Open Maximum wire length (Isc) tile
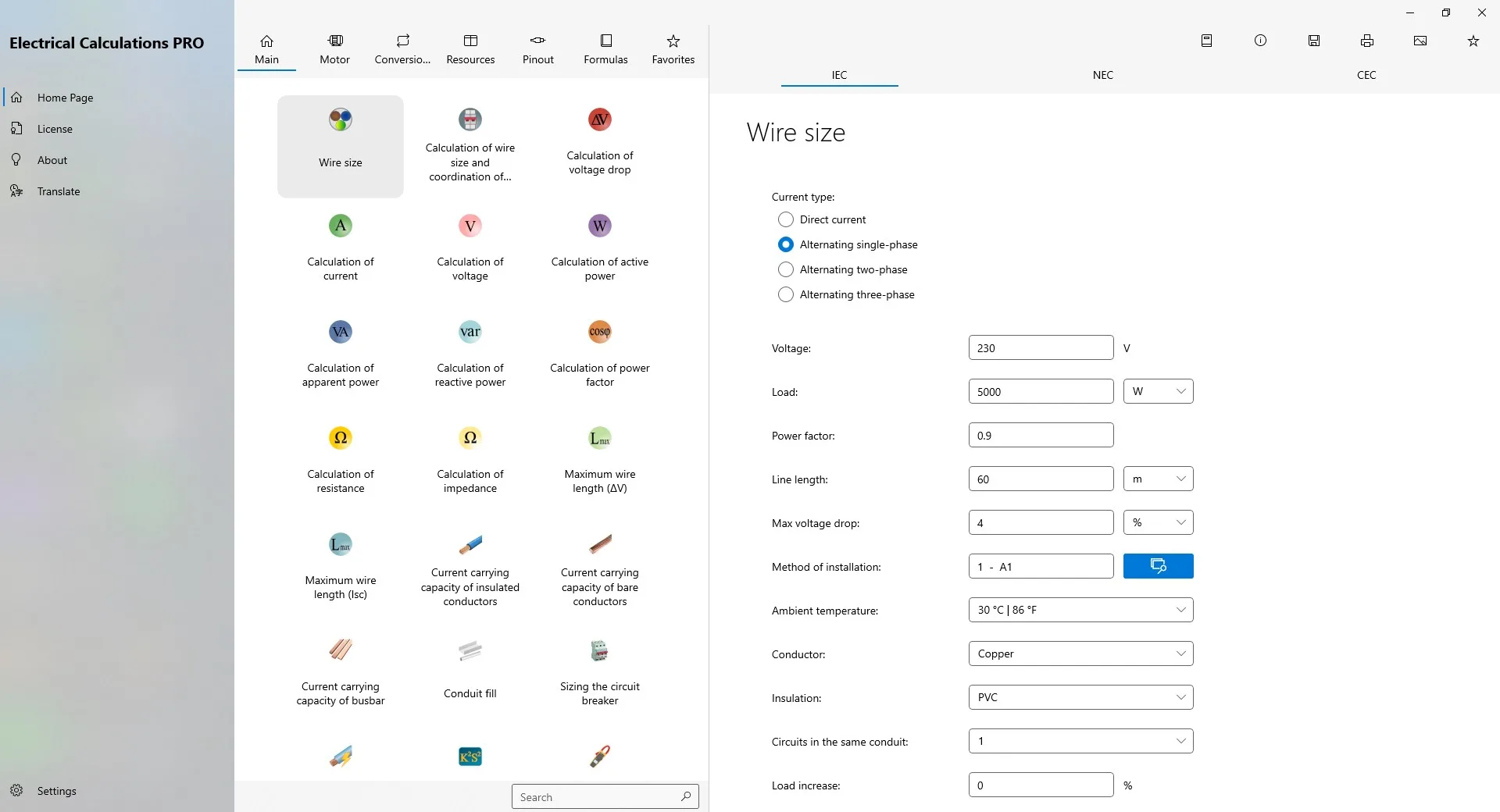 341,572
